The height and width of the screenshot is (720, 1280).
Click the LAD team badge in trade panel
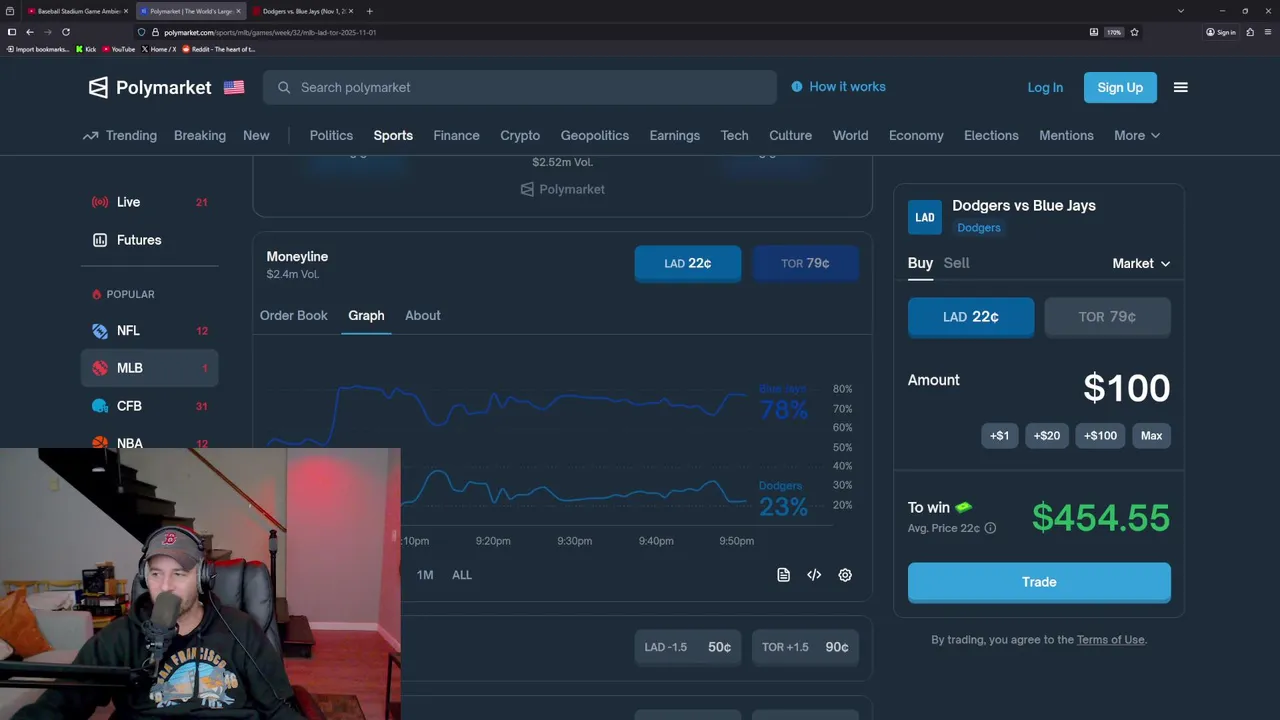(x=925, y=217)
